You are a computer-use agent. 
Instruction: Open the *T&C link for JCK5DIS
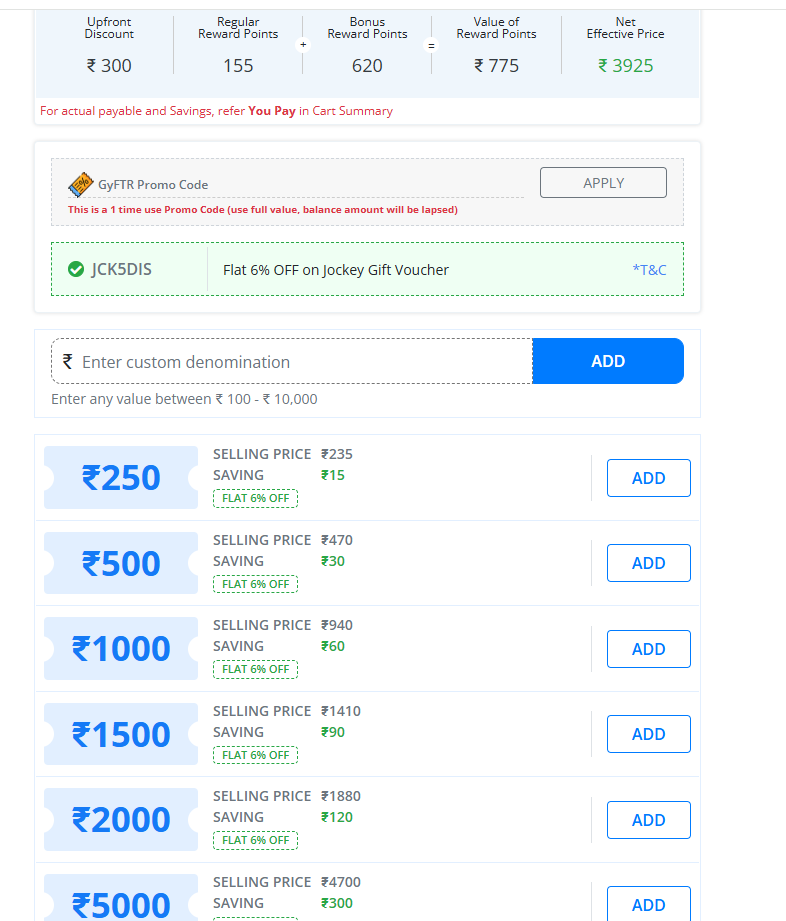[x=649, y=269]
